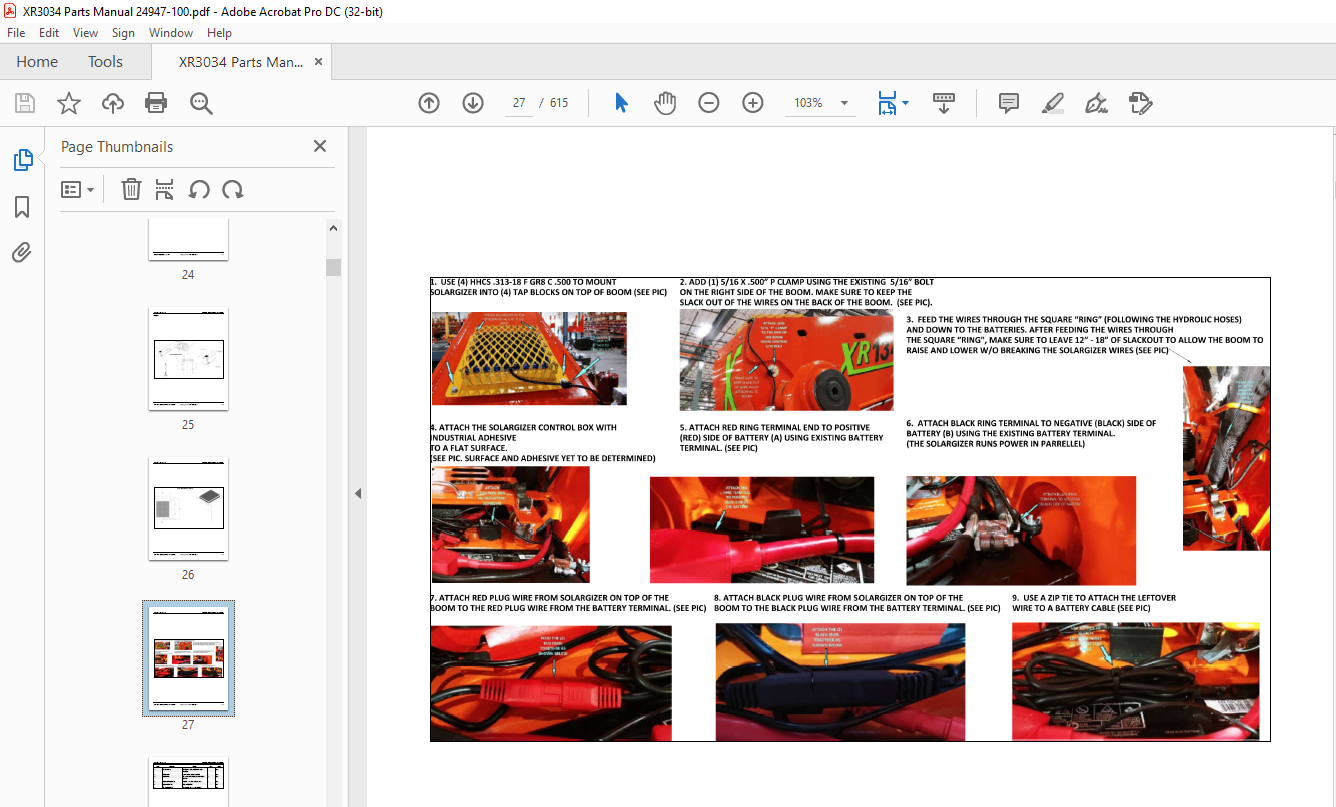Viewport: 1336px width, 807px height.
Task: Go to next page arrow
Action: pyautogui.click(x=473, y=103)
